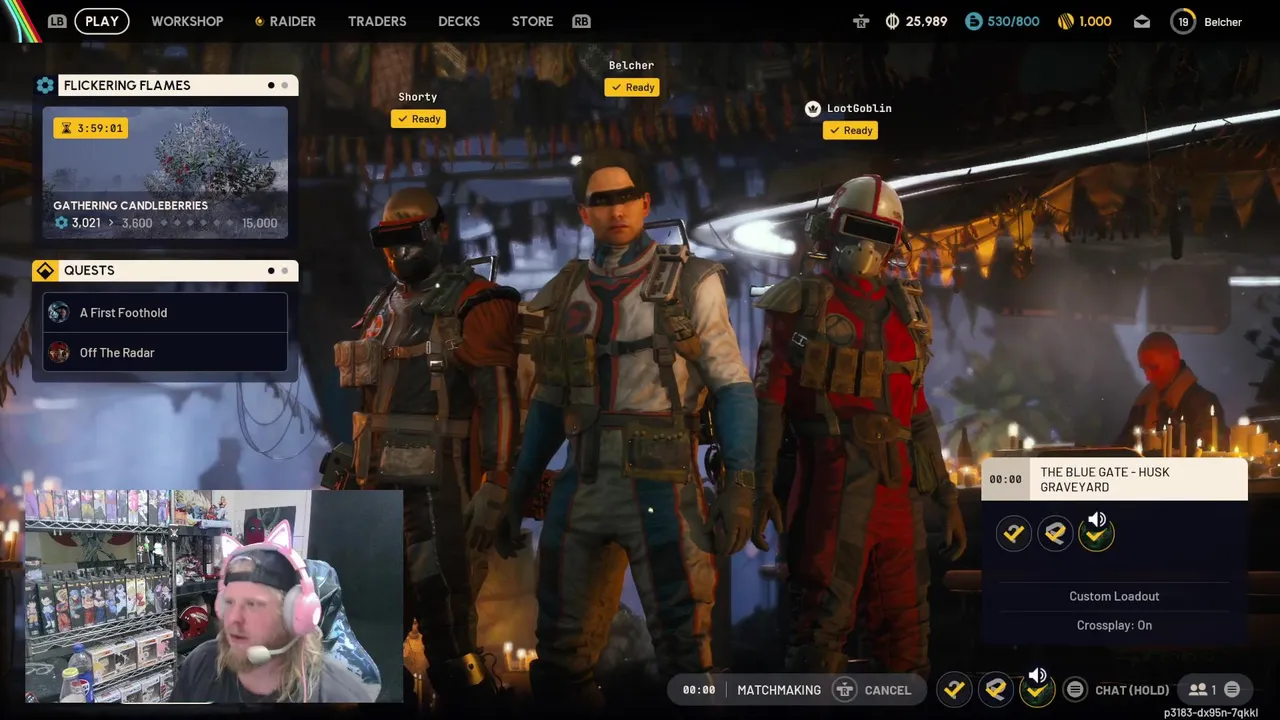Screen dimensions: 1280x720
Task: Open the Gathering Candleberries event card
Action: [165, 172]
